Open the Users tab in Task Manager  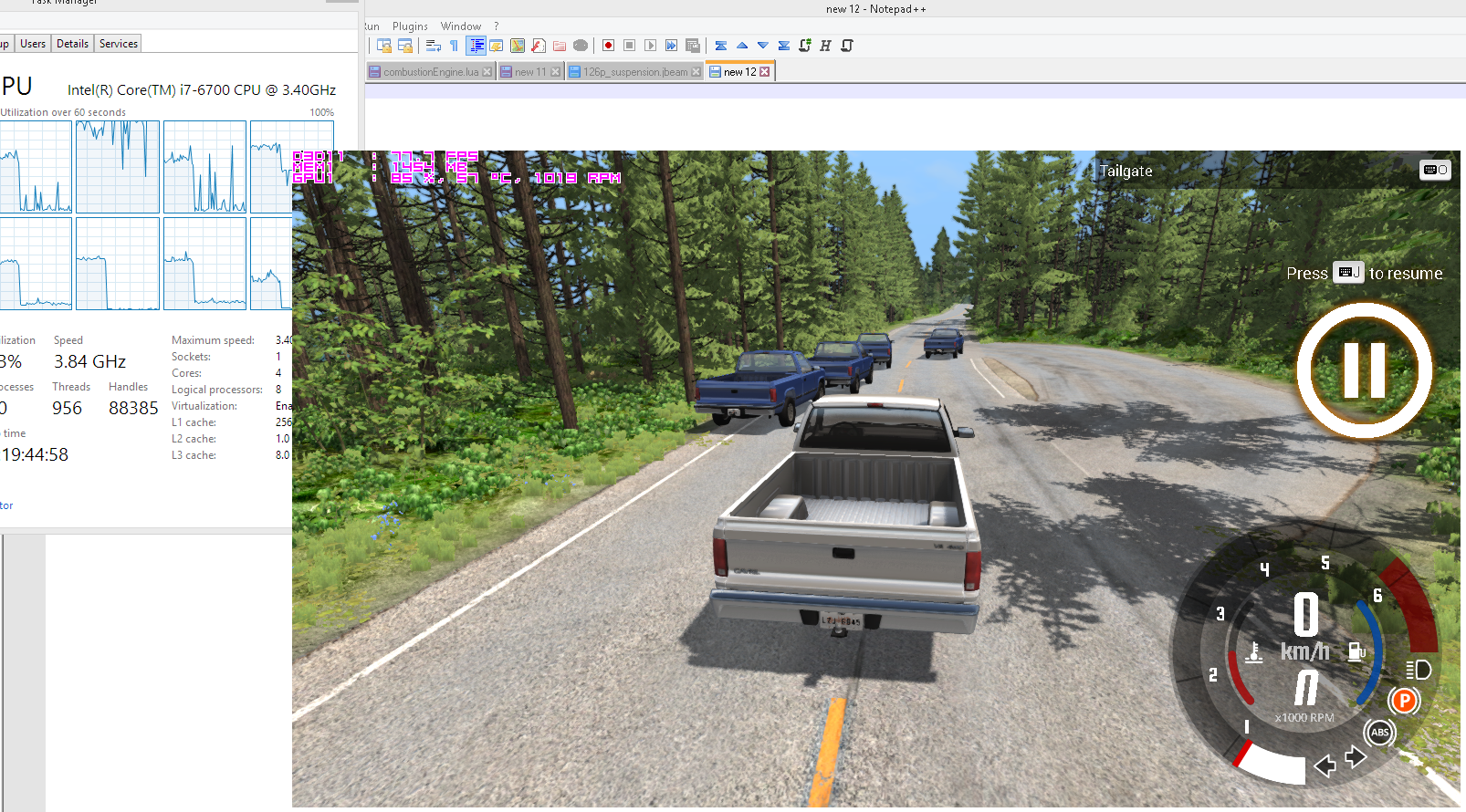pos(33,44)
